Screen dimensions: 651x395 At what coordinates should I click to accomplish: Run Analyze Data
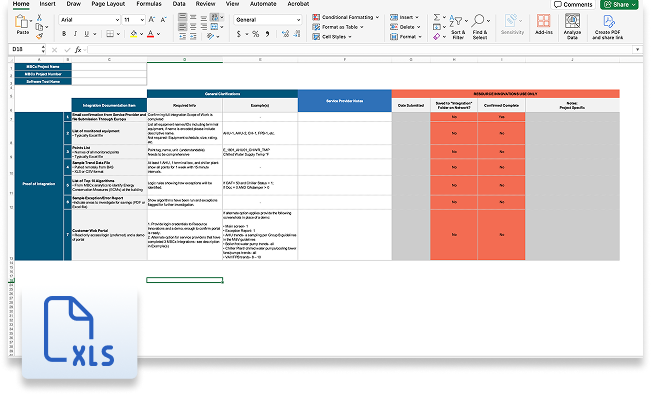572,26
